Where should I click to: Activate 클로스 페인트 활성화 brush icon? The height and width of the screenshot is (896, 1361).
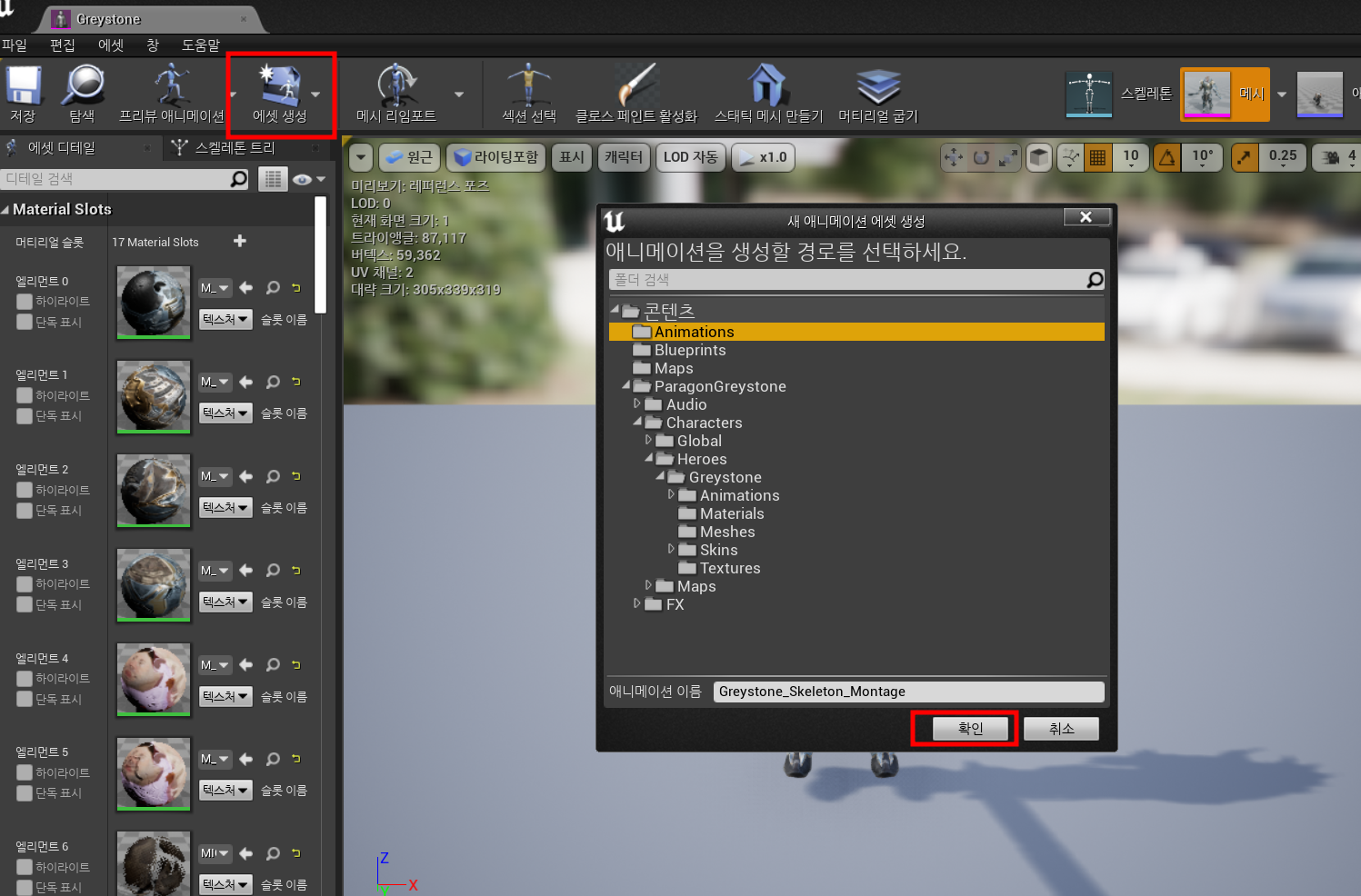coord(636,85)
